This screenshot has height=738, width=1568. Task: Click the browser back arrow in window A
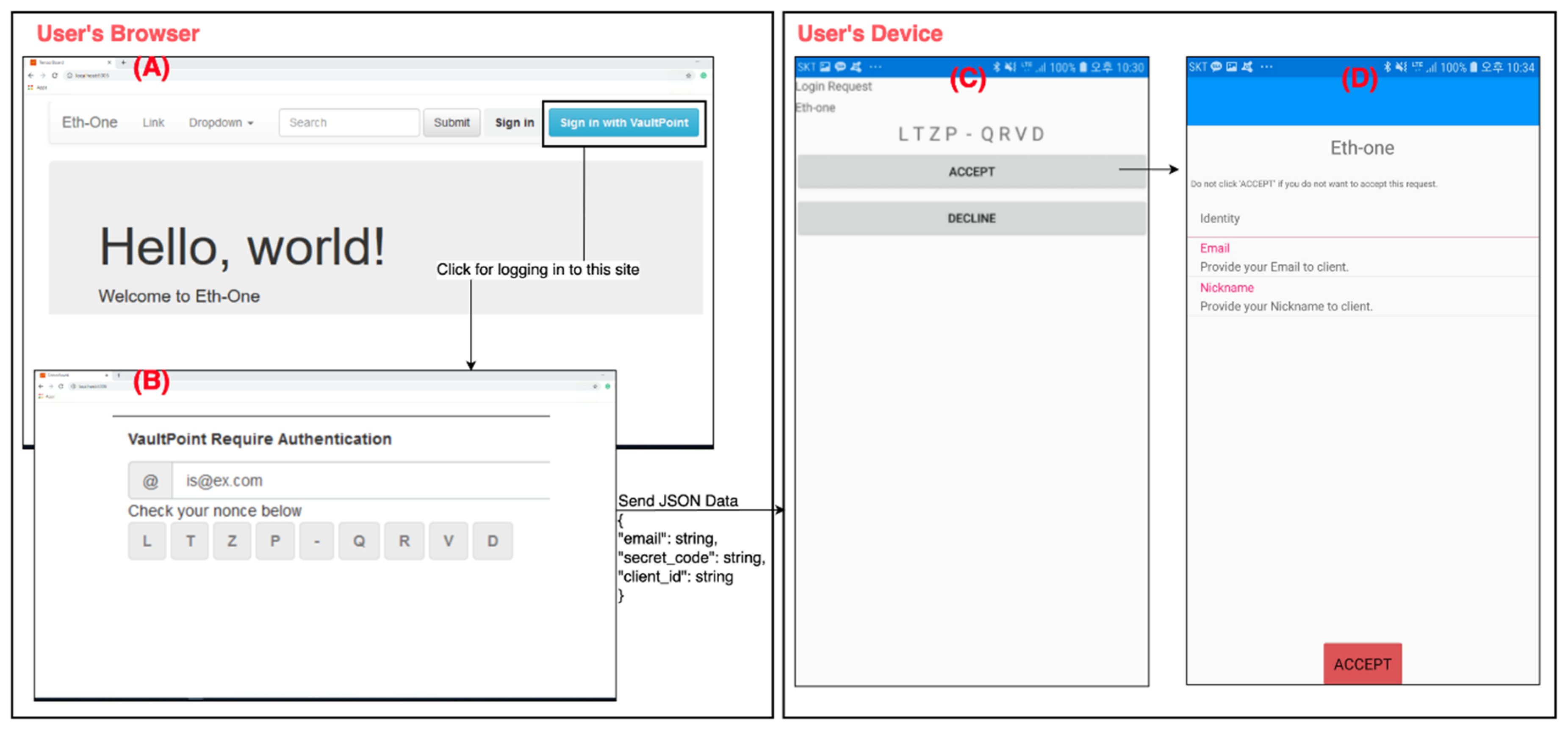(x=31, y=75)
